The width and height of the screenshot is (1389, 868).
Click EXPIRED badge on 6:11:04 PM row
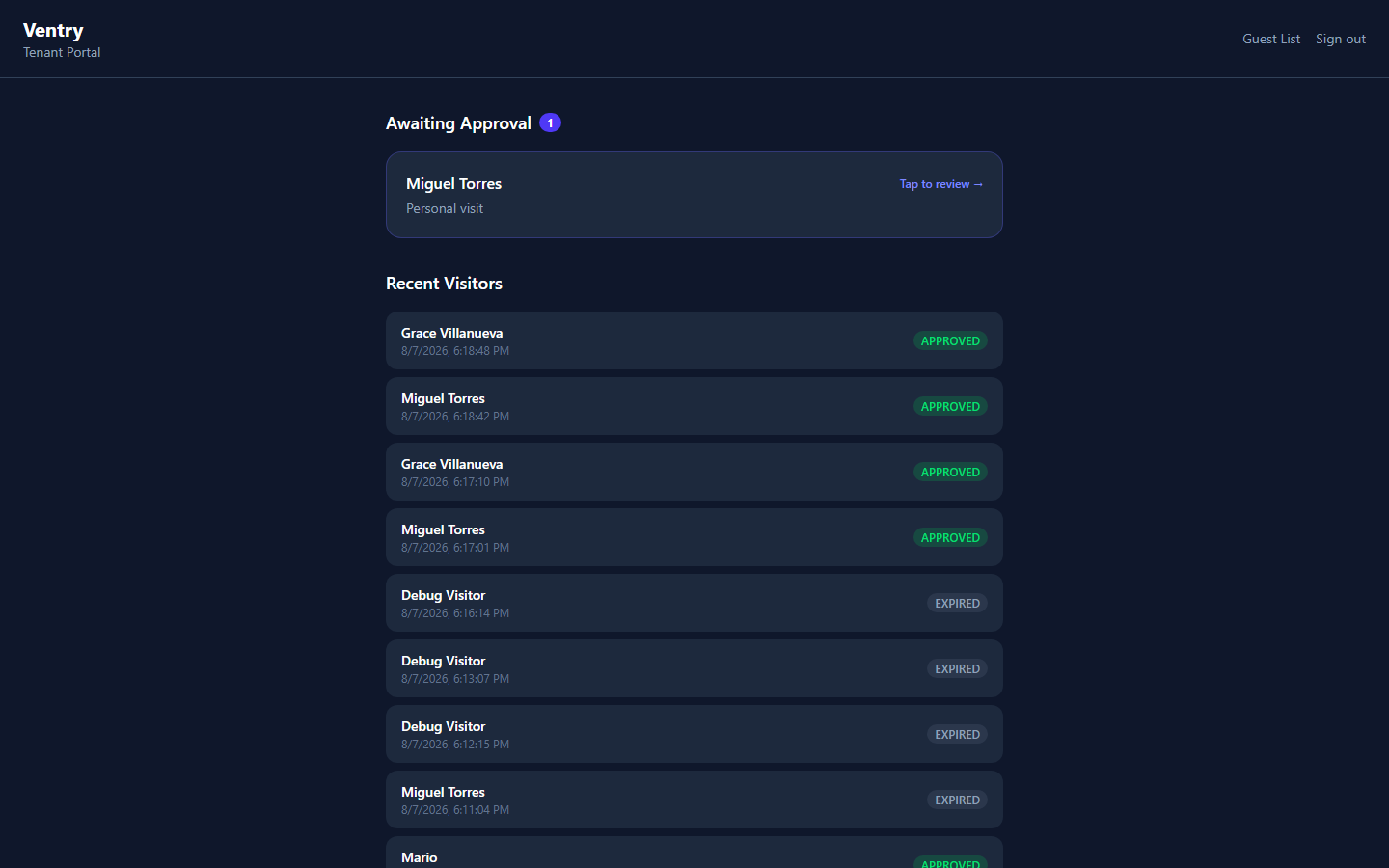pyautogui.click(x=957, y=800)
